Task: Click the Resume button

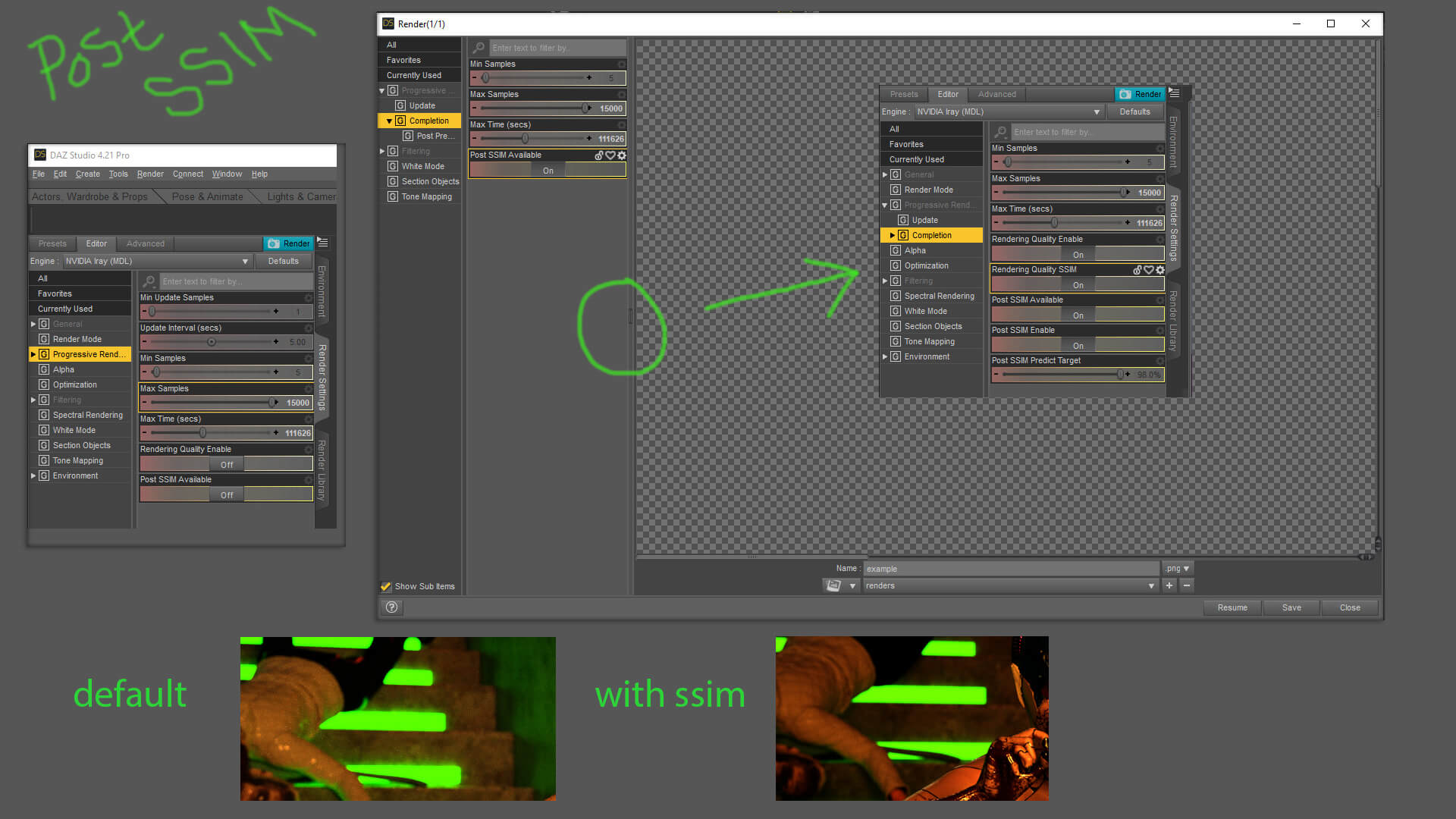Action: (x=1232, y=607)
